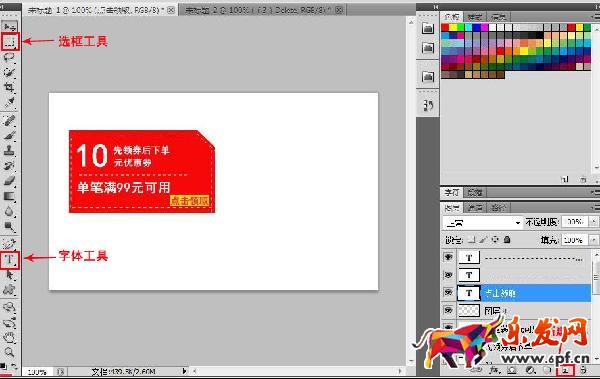Toggle lock all for layer

(x=507, y=240)
